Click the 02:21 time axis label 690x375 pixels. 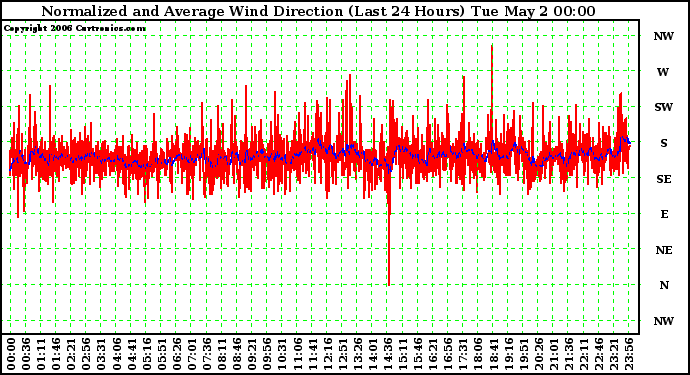pyautogui.click(x=71, y=354)
